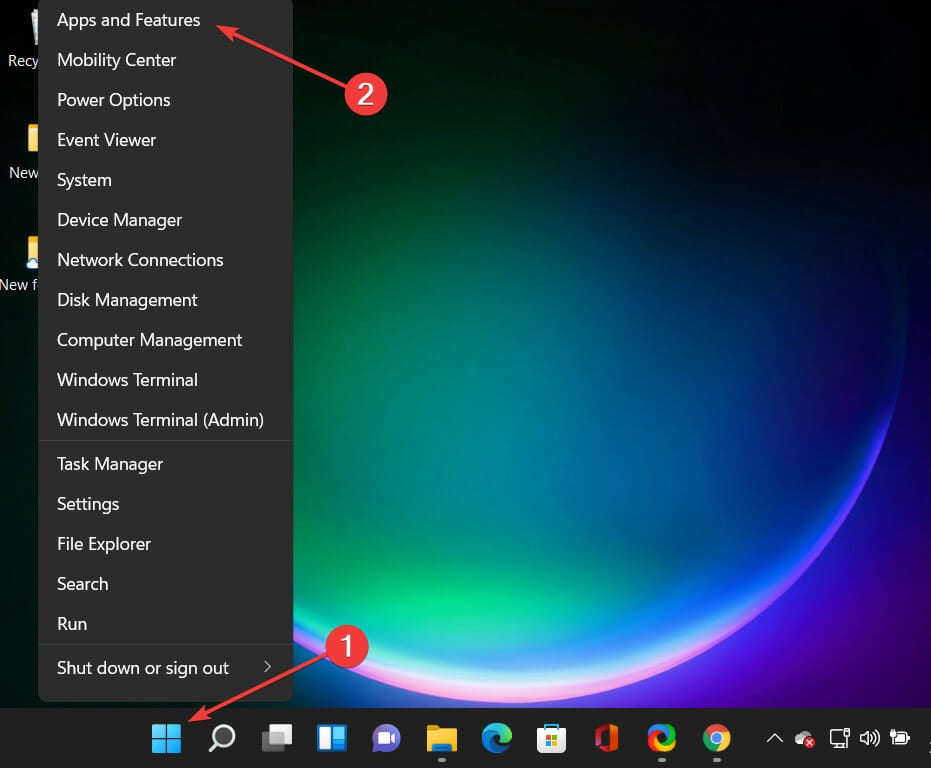Screen dimensions: 931x768
Task: Select Apps and Features from the menu
Action: pyautogui.click(x=128, y=19)
